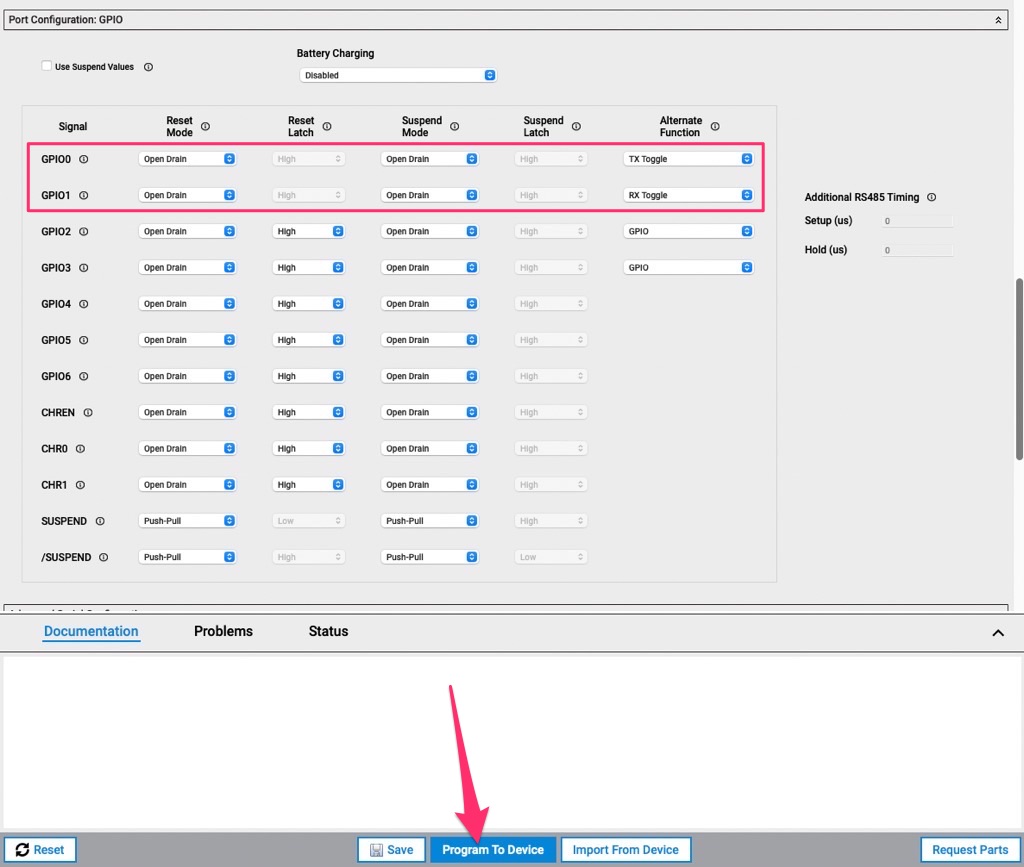Click info icon next to Use Suspend Values
The width and height of the screenshot is (1024, 867).
coord(148,67)
